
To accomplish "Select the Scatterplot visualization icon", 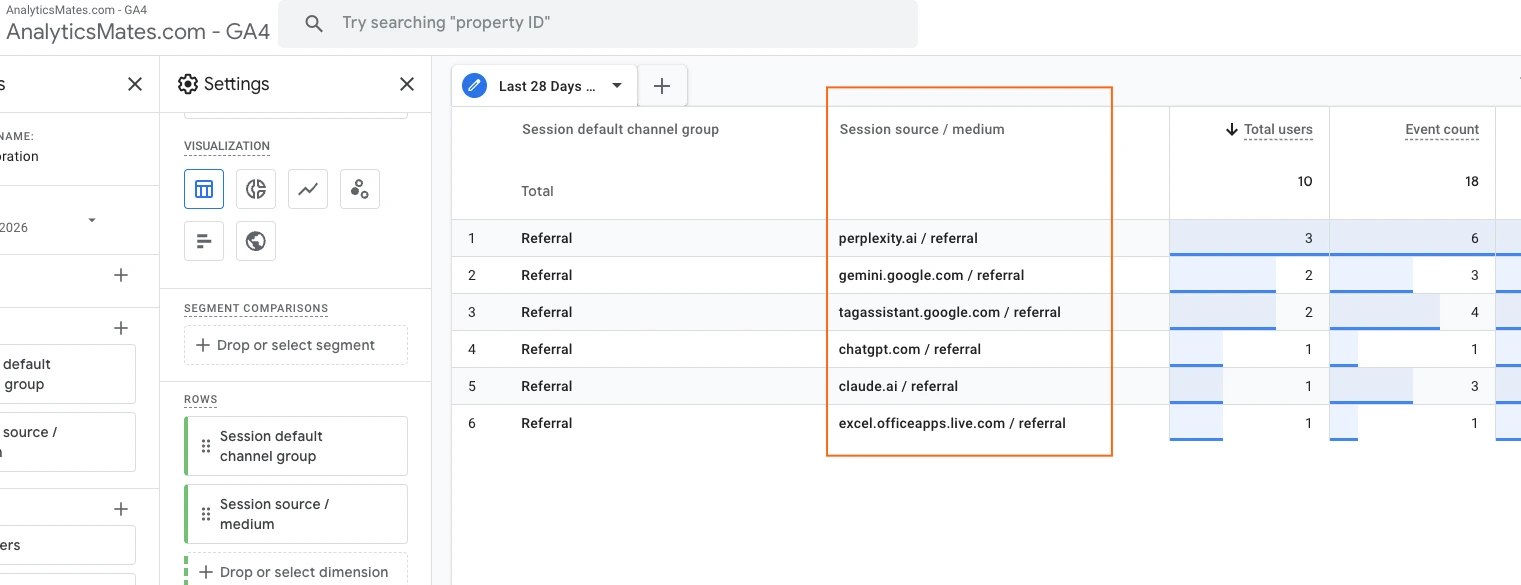I will (x=360, y=188).
